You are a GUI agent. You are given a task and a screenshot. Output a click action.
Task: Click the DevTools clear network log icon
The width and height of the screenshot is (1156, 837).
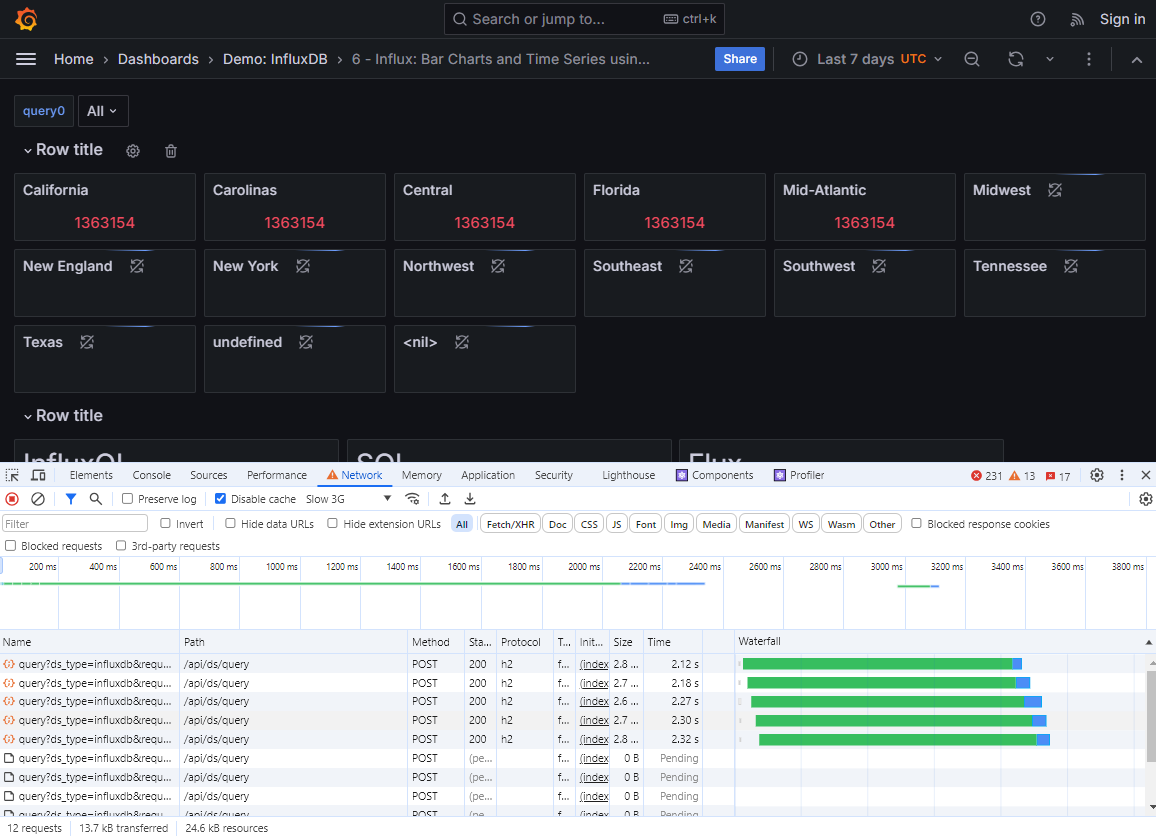click(37, 499)
